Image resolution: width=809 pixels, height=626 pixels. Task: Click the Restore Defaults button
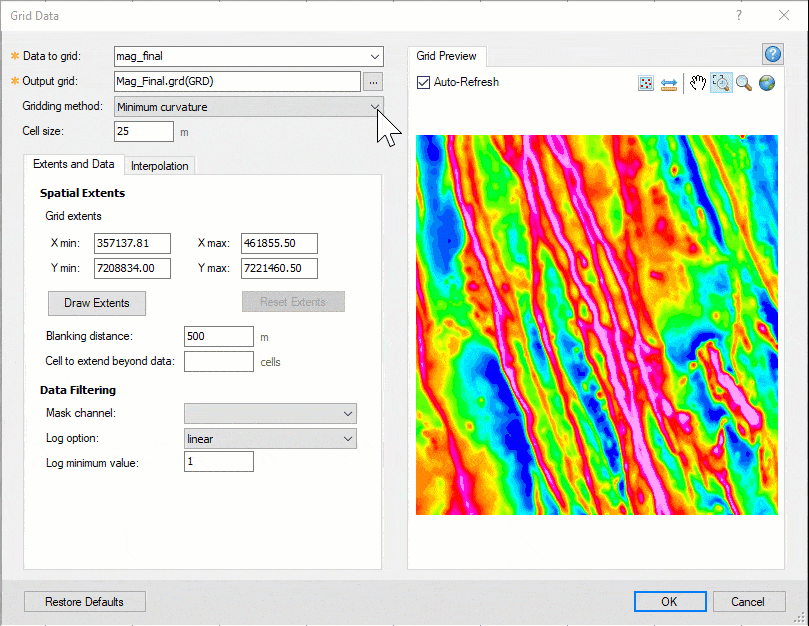click(x=85, y=602)
